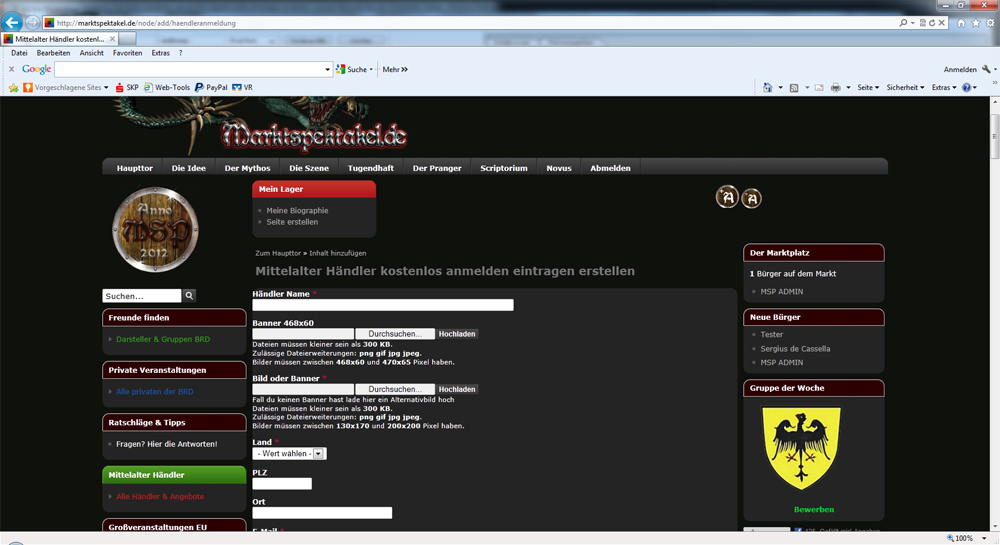
Task: Click the browser back arrow button
Action: (x=14, y=21)
